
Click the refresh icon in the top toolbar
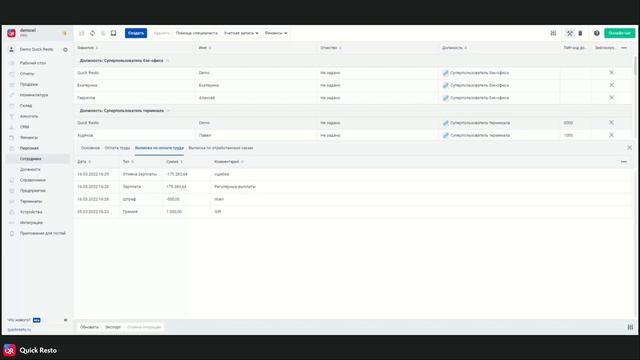click(93, 33)
